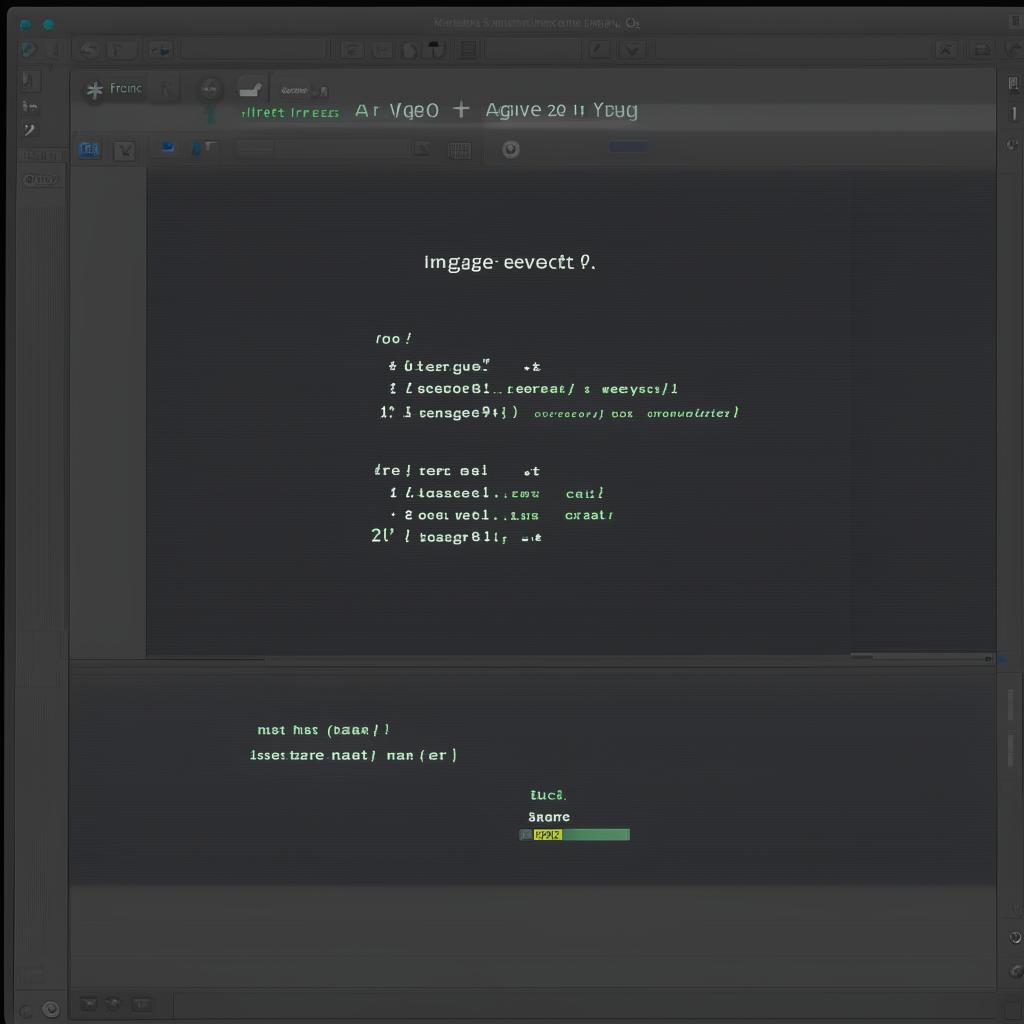The image size is (1024, 1024).
Task: Click the horizontal scrollbar below the editor
Action: (532, 660)
